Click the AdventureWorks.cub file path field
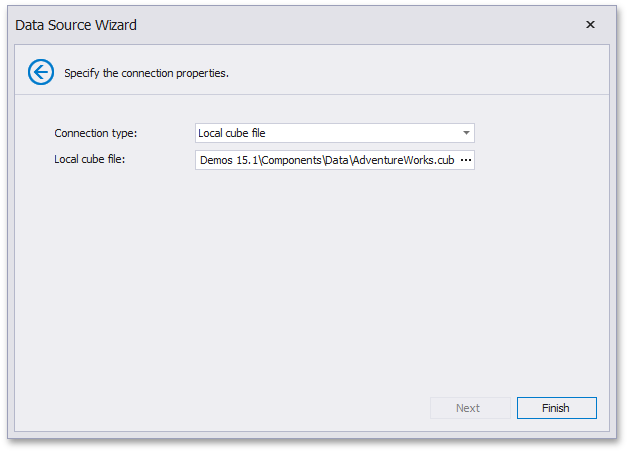The image size is (630, 454). pyautogui.click(x=326, y=160)
